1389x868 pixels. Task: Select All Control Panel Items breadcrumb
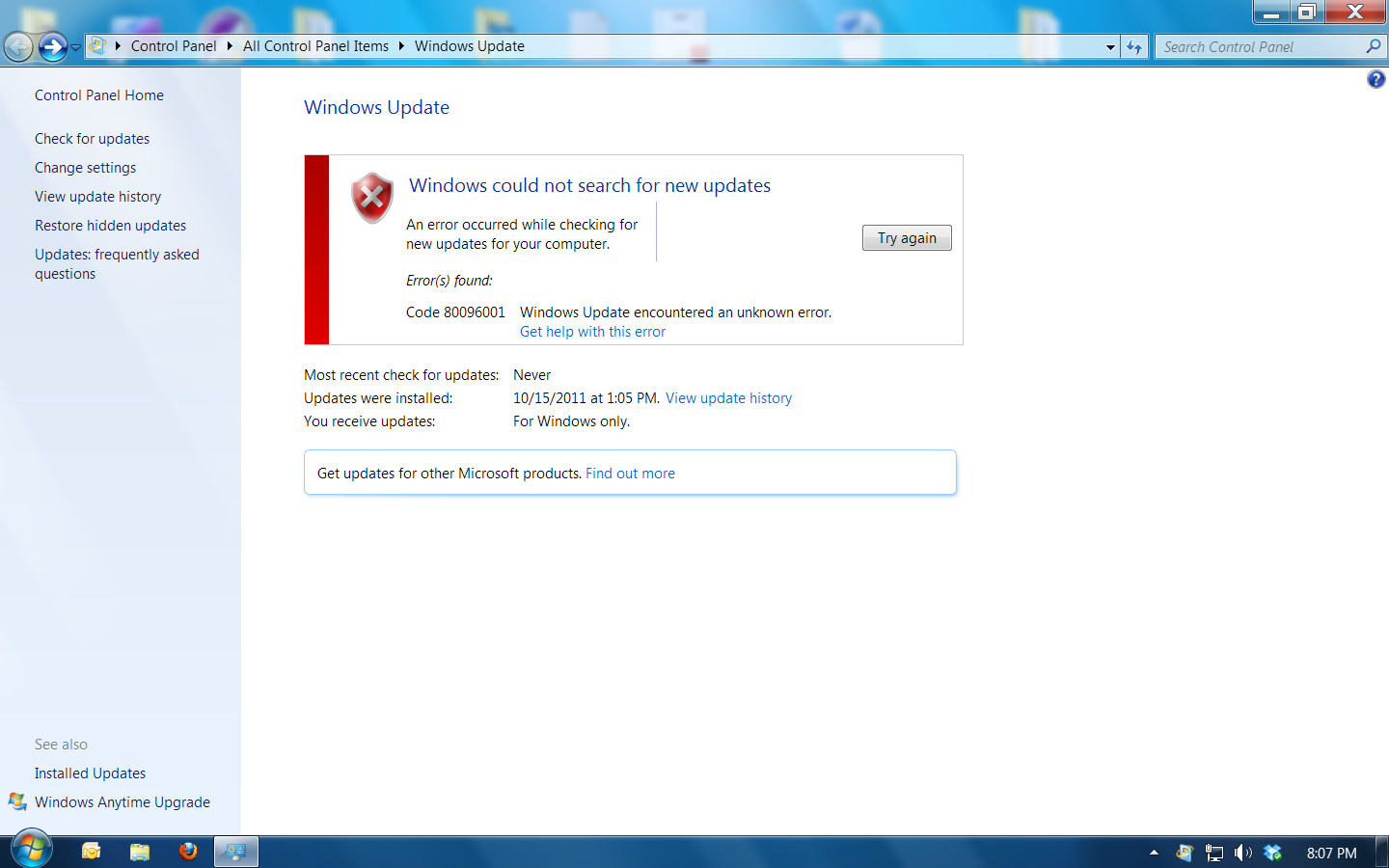pyautogui.click(x=315, y=45)
